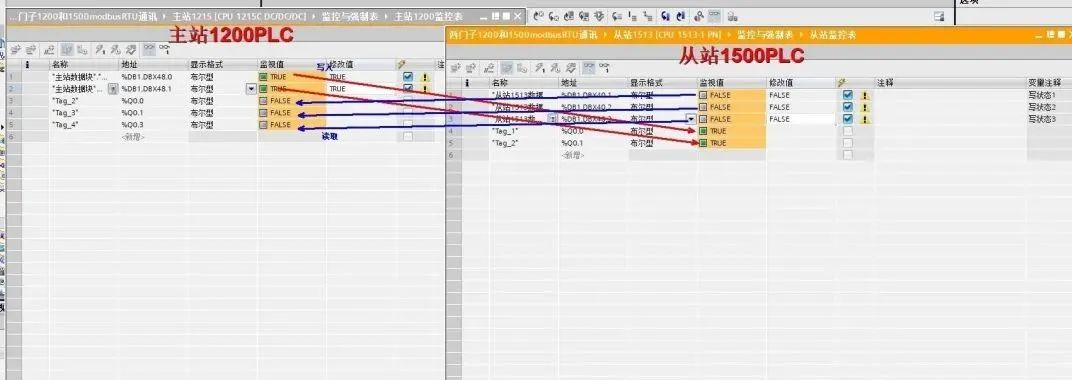Uncheck modify checkbox for %DB1.DBX48.0 row
This screenshot has width=1072, height=380.
(407, 77)
